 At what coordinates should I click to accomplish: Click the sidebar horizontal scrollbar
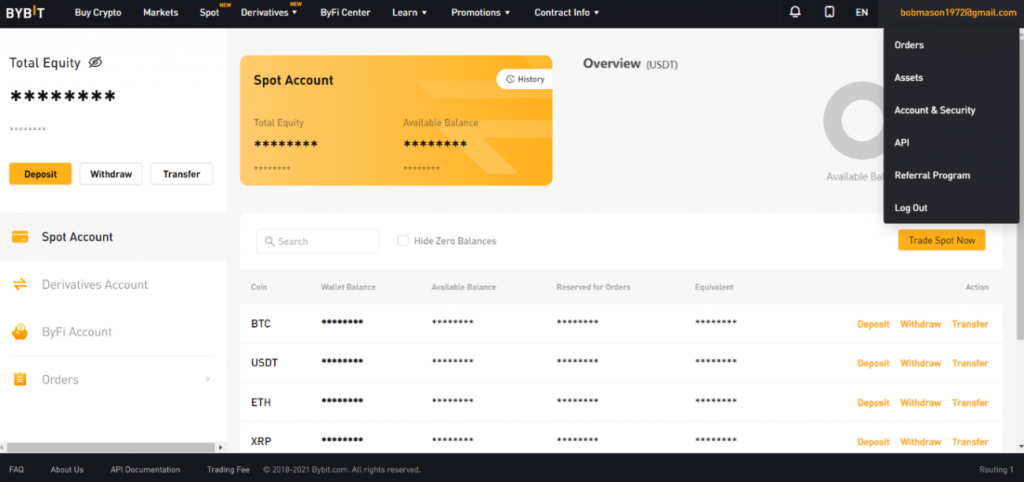pos(110,447)
